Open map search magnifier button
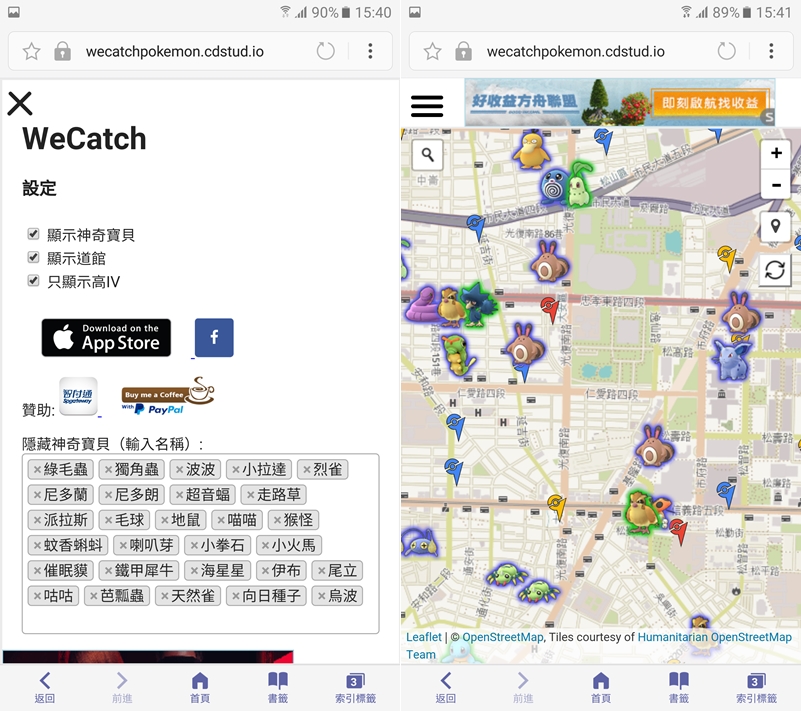Image resolution: width=801 pixels, height=711 pixels. click(428, 154)
